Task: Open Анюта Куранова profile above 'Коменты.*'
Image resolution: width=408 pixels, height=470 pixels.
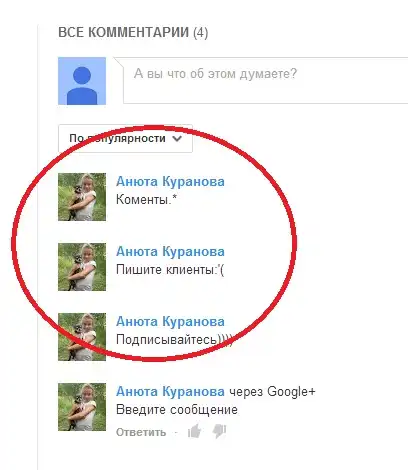Action: tap(170, 182)
